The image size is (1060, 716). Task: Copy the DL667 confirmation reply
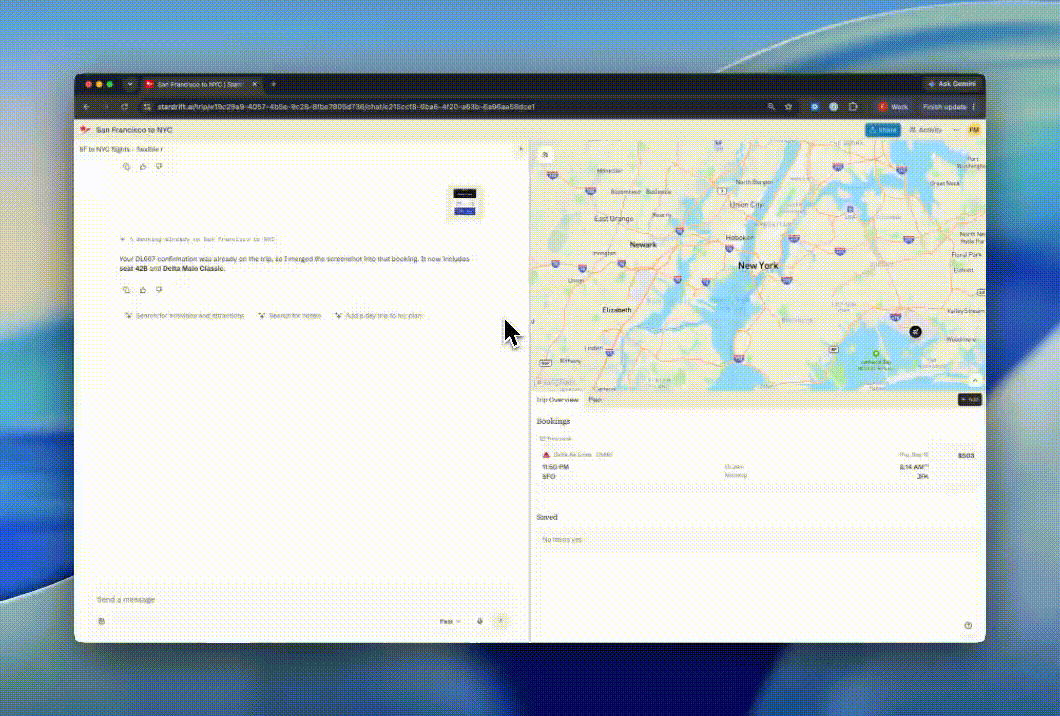click(126, 289)
